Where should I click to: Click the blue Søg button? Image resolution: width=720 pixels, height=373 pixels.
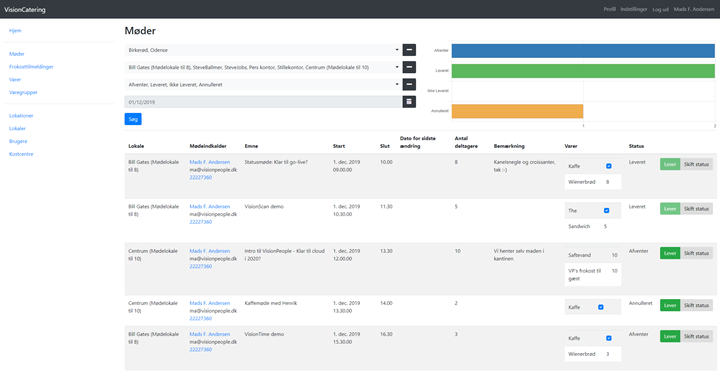point(133,119)
